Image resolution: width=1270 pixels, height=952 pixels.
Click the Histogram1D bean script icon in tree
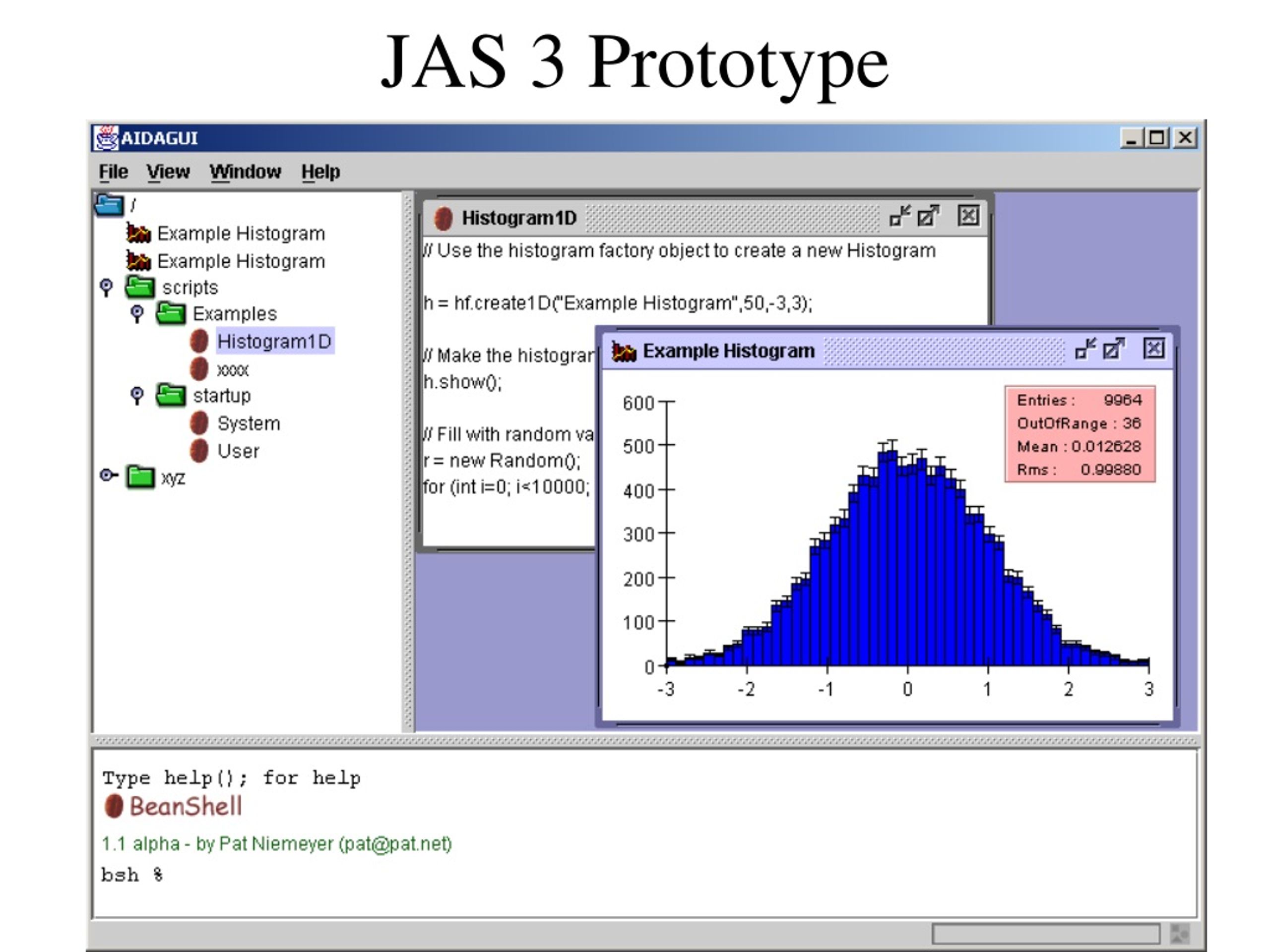click(x=199, y=341)
